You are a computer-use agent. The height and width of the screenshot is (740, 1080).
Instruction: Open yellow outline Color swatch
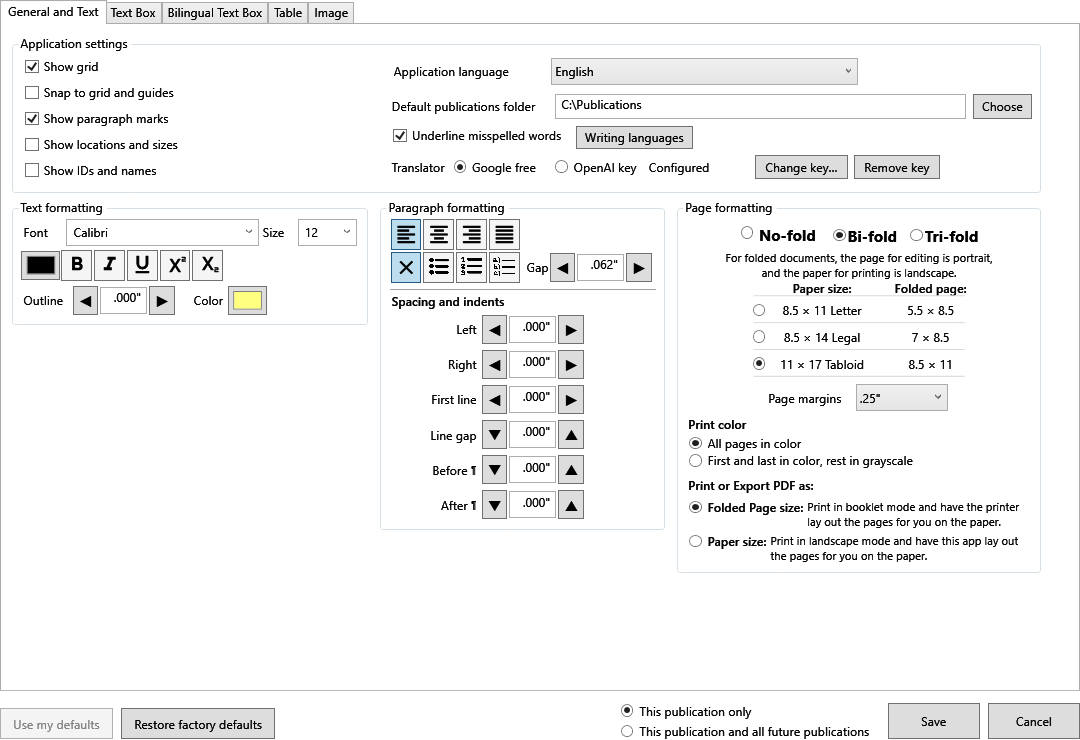click(x=247, y=300)
